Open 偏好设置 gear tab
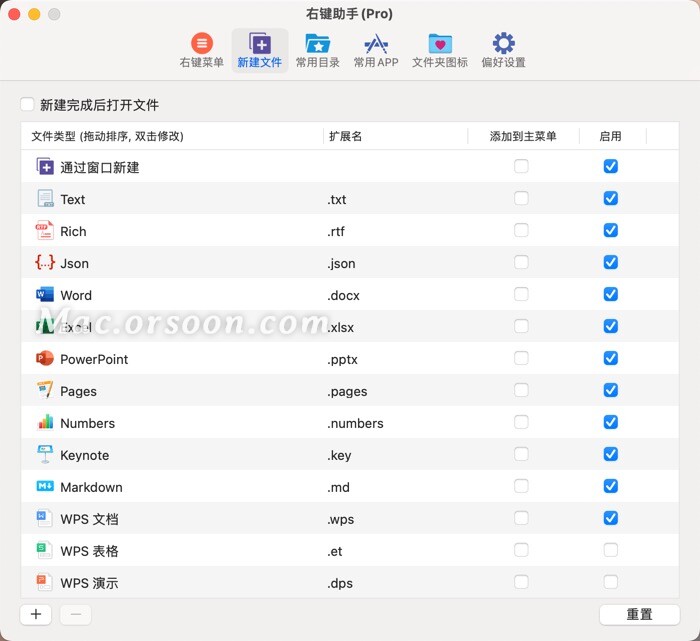The height and width of the screenshot is (641, 700). click(504, 50)
